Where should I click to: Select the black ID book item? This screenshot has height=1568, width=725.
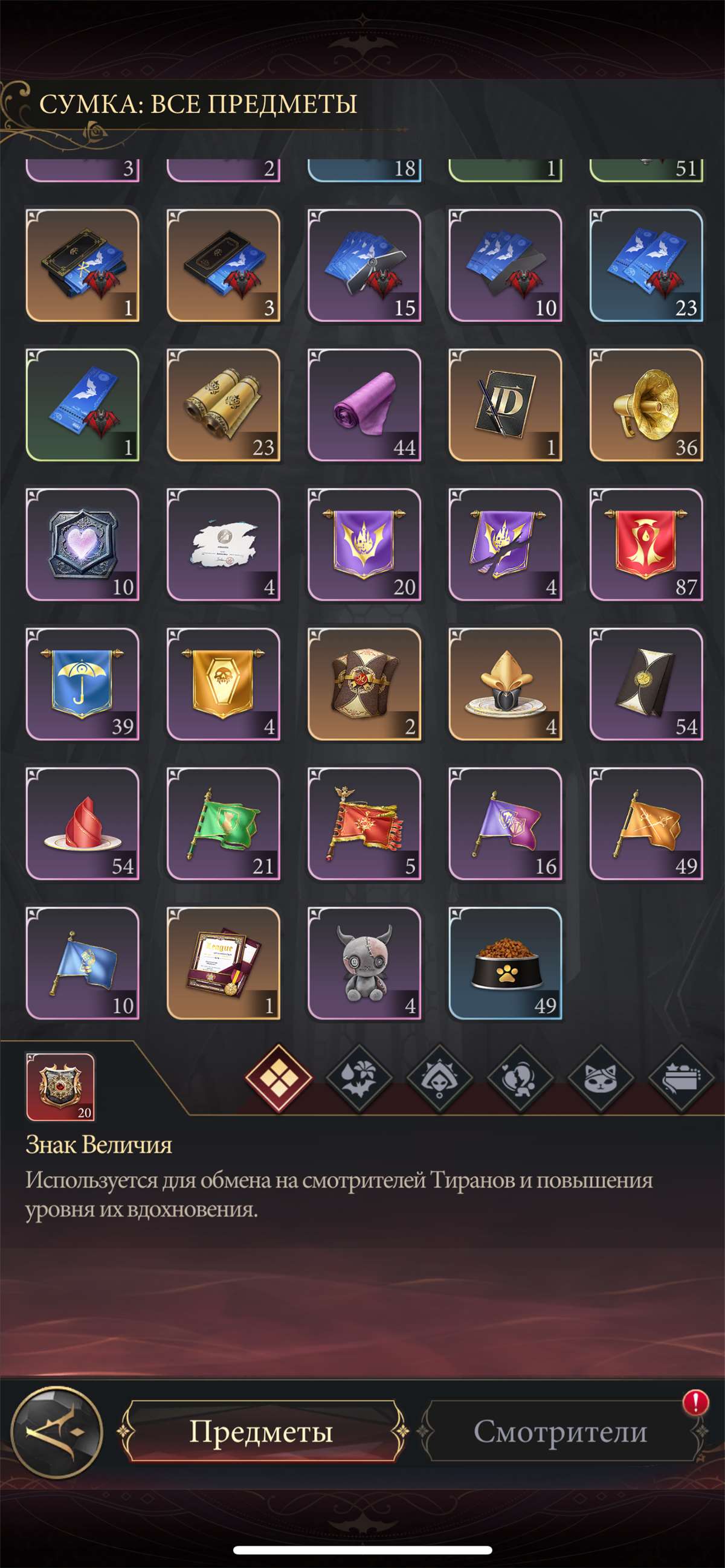[x=505, y=405]
